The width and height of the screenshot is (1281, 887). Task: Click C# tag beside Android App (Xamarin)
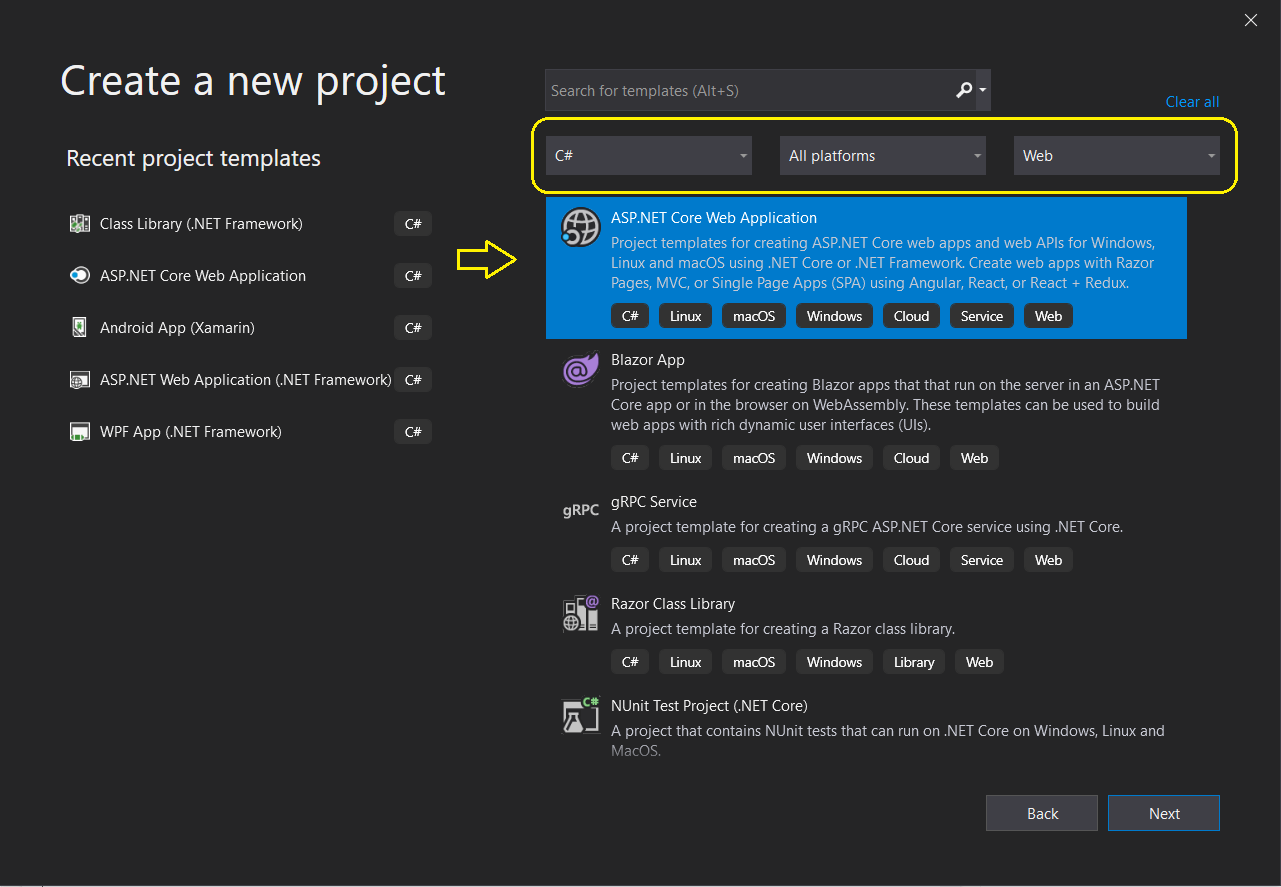(413, 328)
